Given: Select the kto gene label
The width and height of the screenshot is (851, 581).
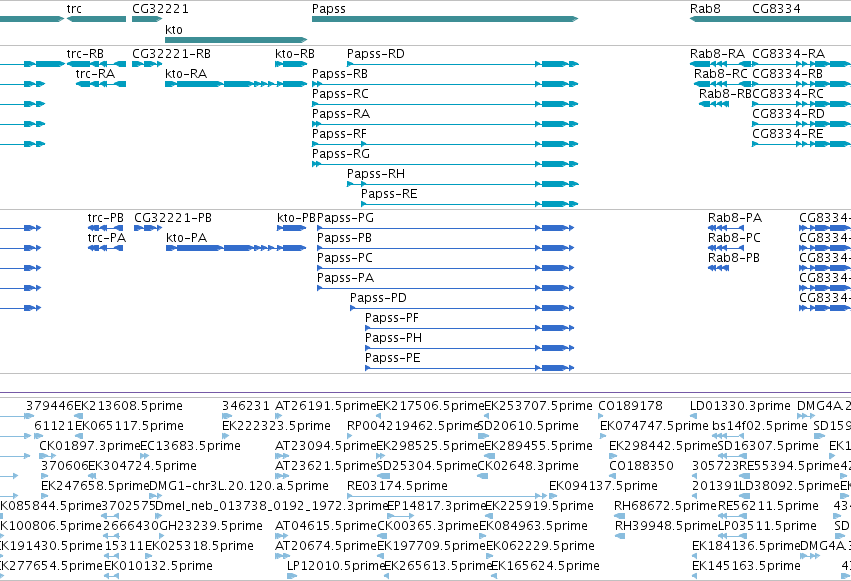Looking at the screenshot, I should click(174, 30).
